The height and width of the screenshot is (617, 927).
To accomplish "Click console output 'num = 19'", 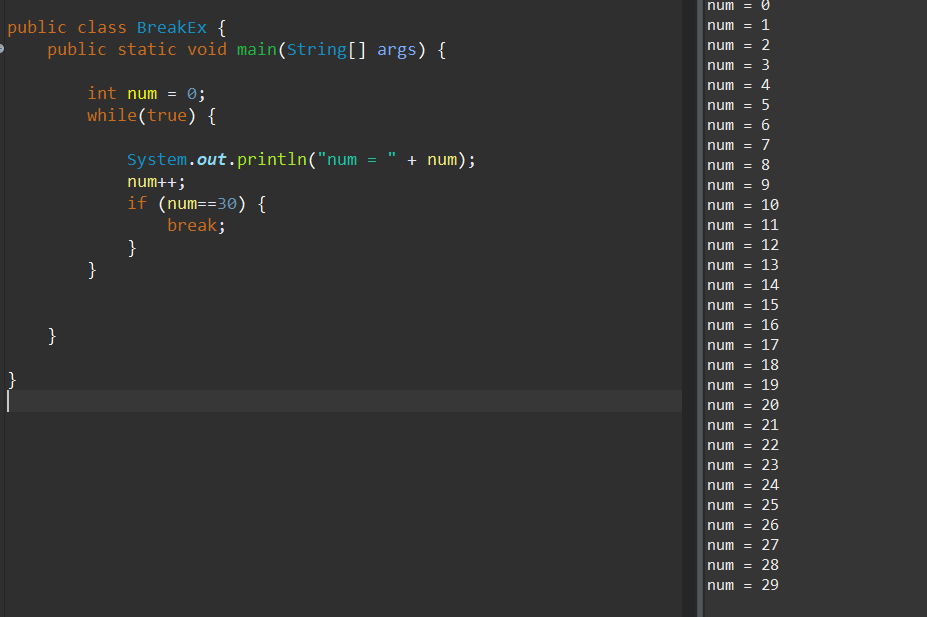I will click(x=743, y=385).
